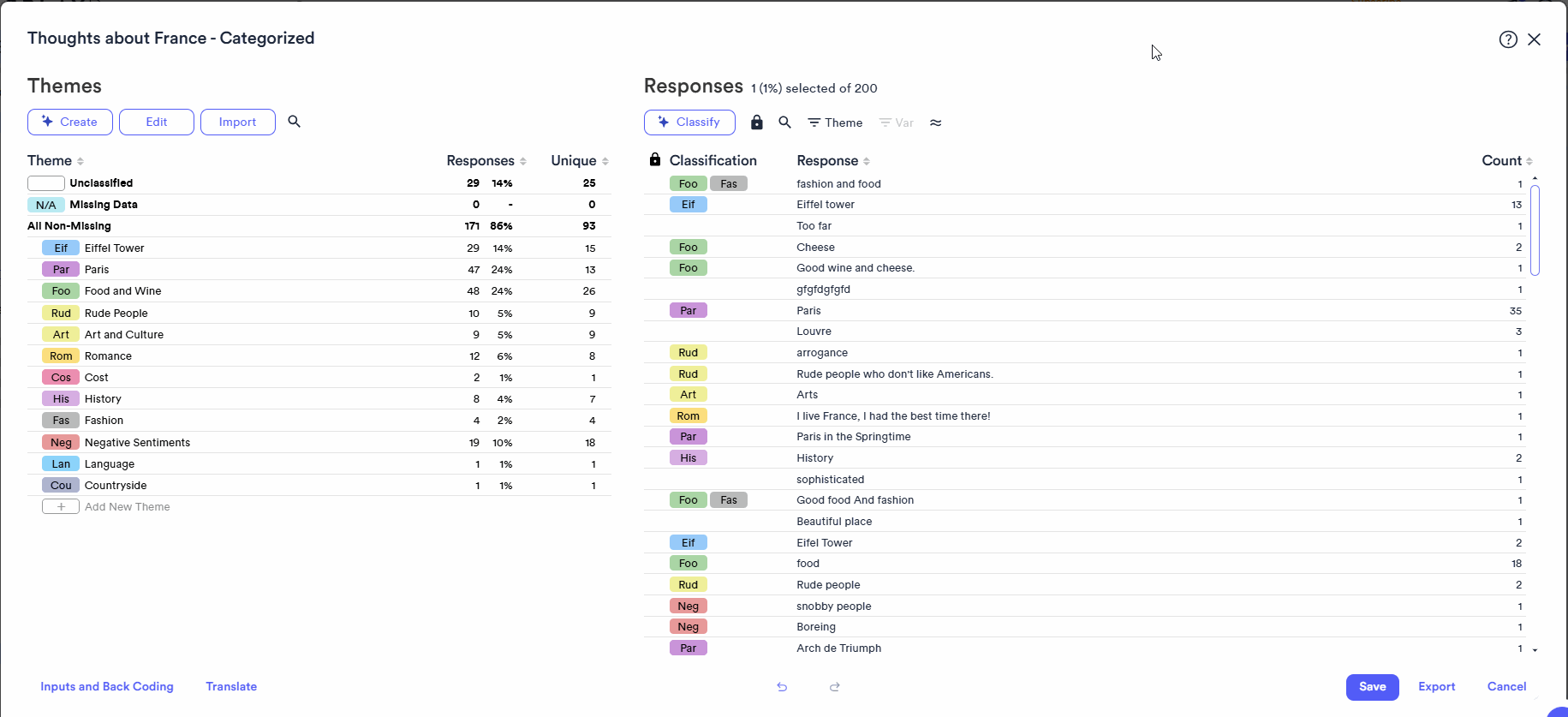Sort themes by Responses column
The height and width of the screenshot is (717, 1568).
[486, 161]
